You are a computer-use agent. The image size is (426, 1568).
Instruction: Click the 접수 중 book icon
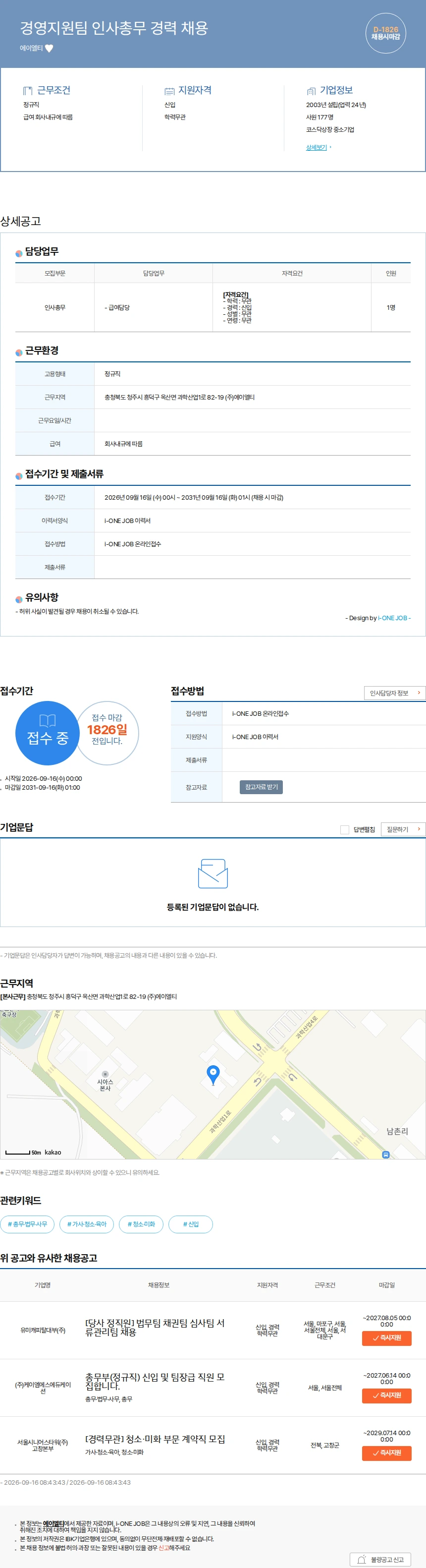[48, 721]
